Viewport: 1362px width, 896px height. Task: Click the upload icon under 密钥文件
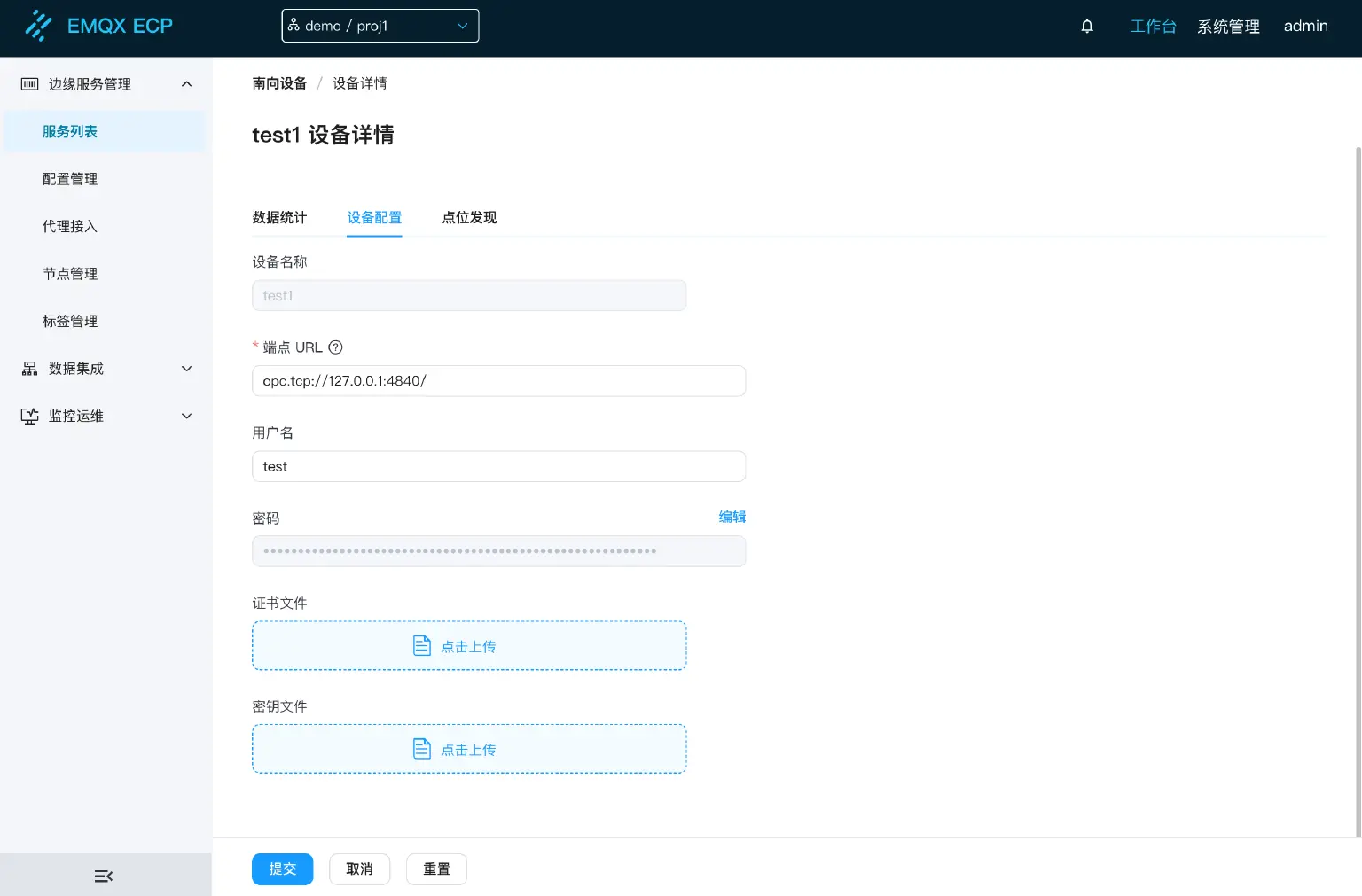coord(422,748)
